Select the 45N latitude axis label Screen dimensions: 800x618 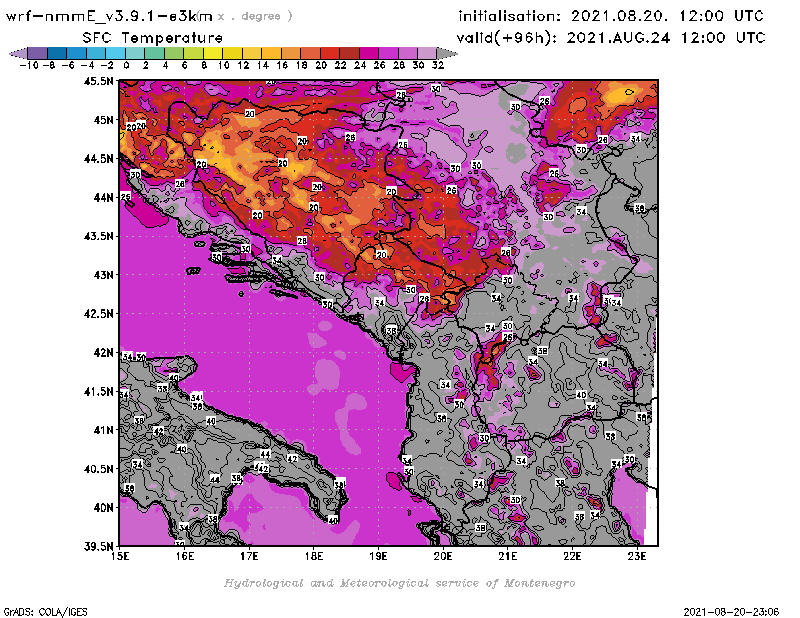(103, 120)
